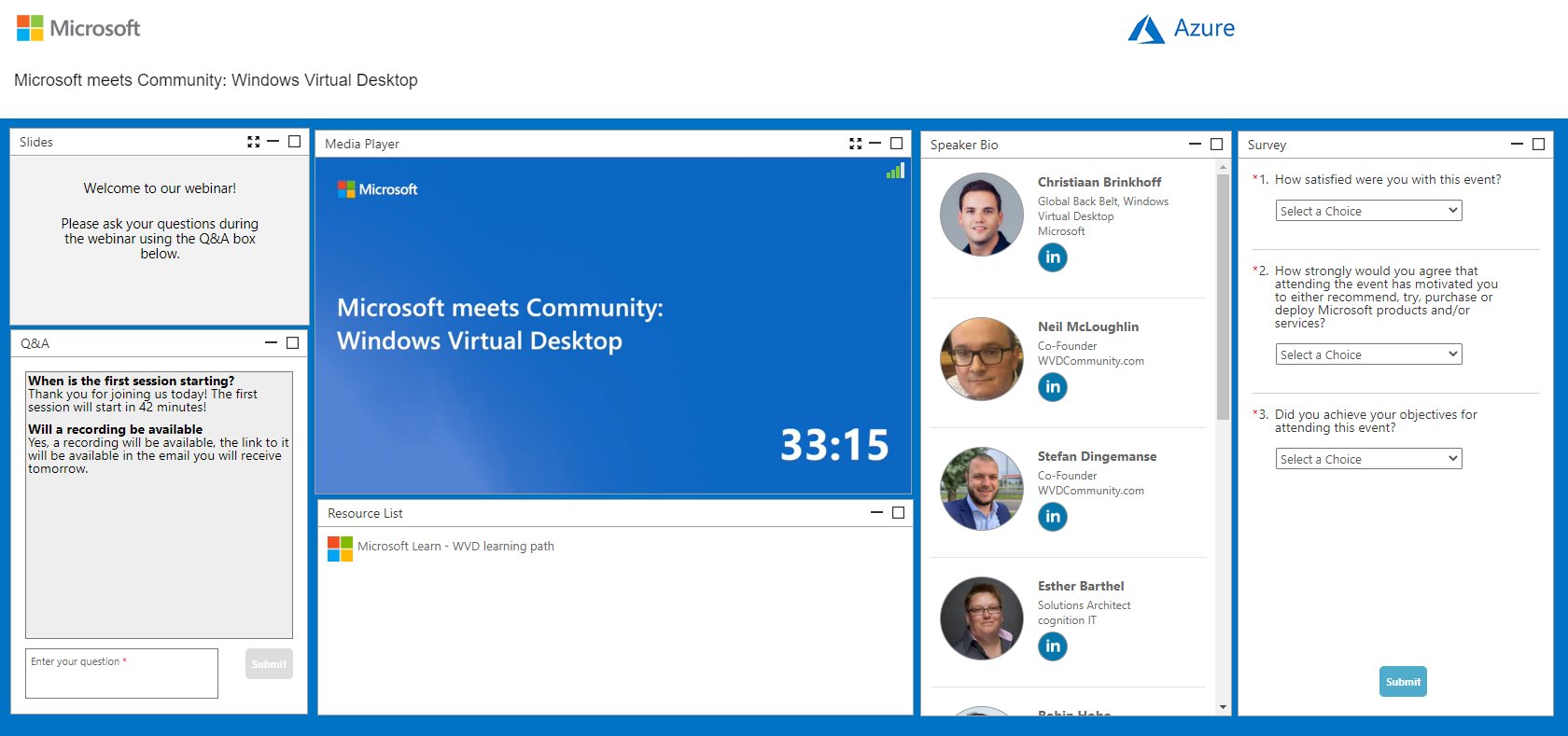Click 'Welcome to our webinar!' slide text
Image resolution: width=1568 pixels, height=736 pixels.
160,188
